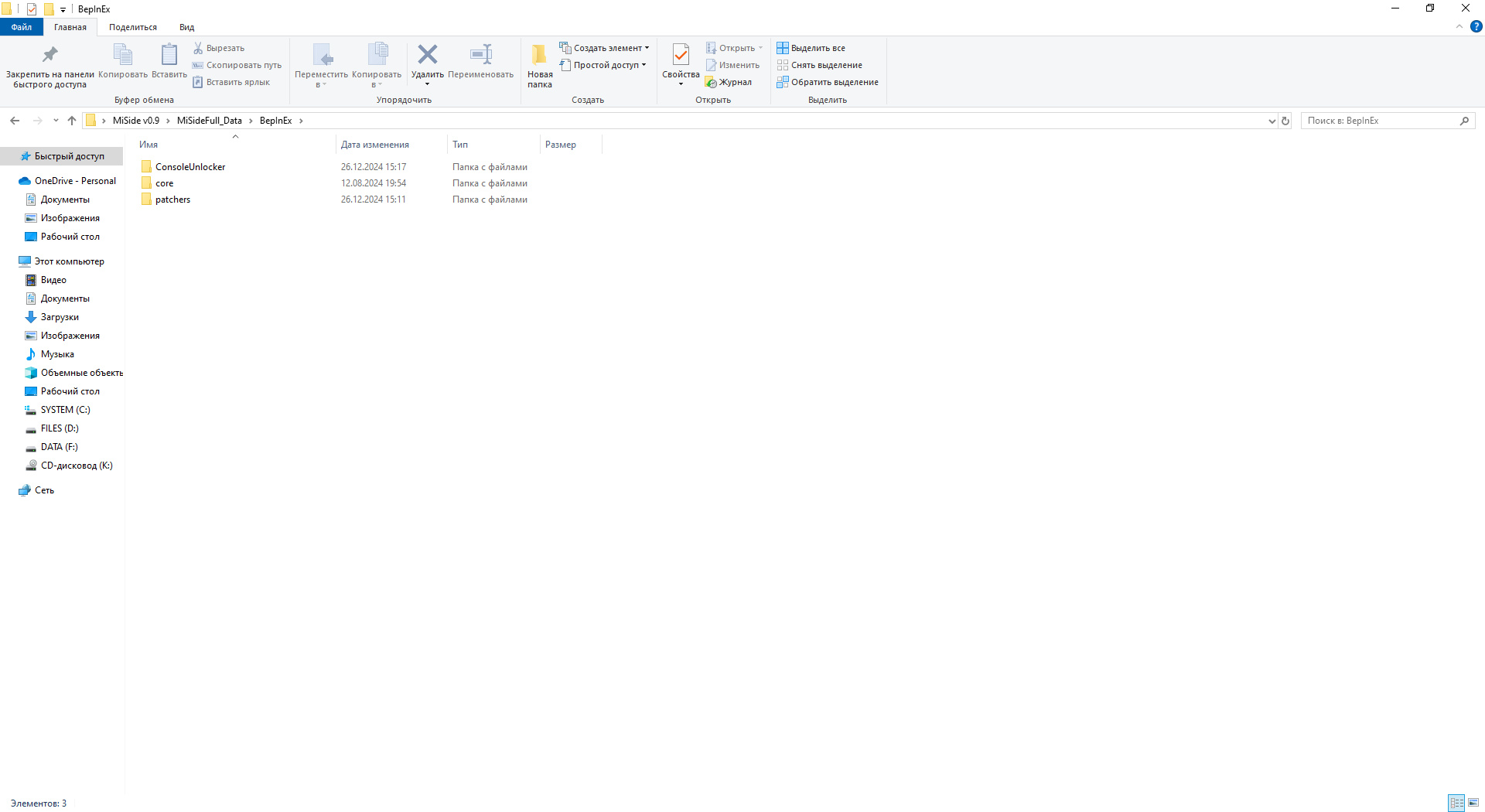Click the Delete (Удалить) red X icon

click(427, 55)
